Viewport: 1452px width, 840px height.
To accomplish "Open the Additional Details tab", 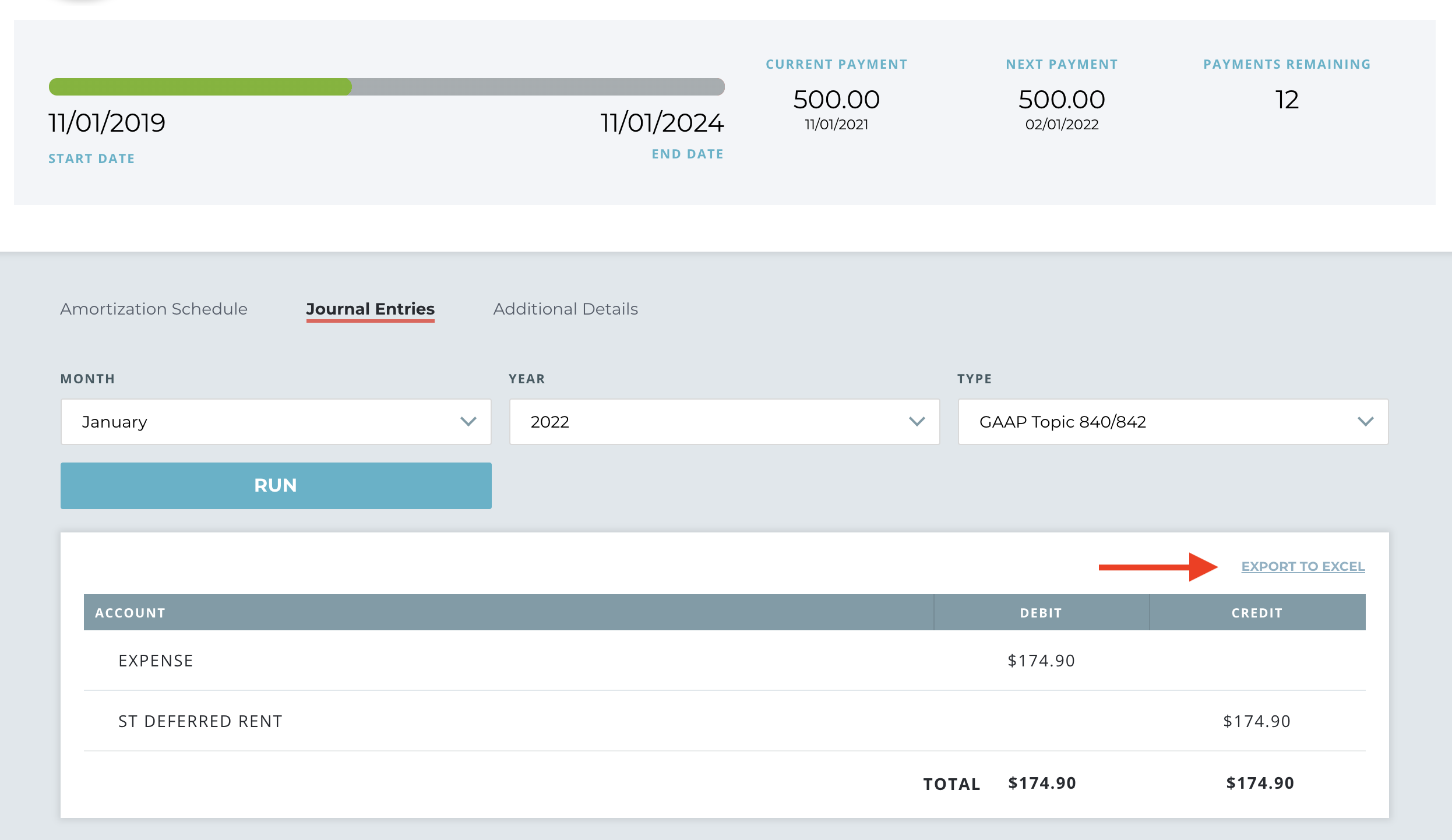I will tap(565, 309).
